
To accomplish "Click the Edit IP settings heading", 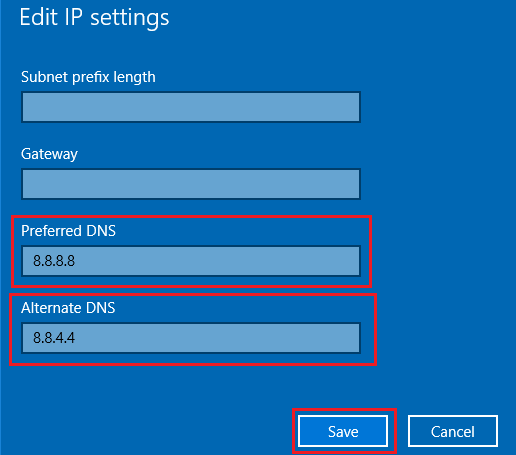I will pos(94,17).
